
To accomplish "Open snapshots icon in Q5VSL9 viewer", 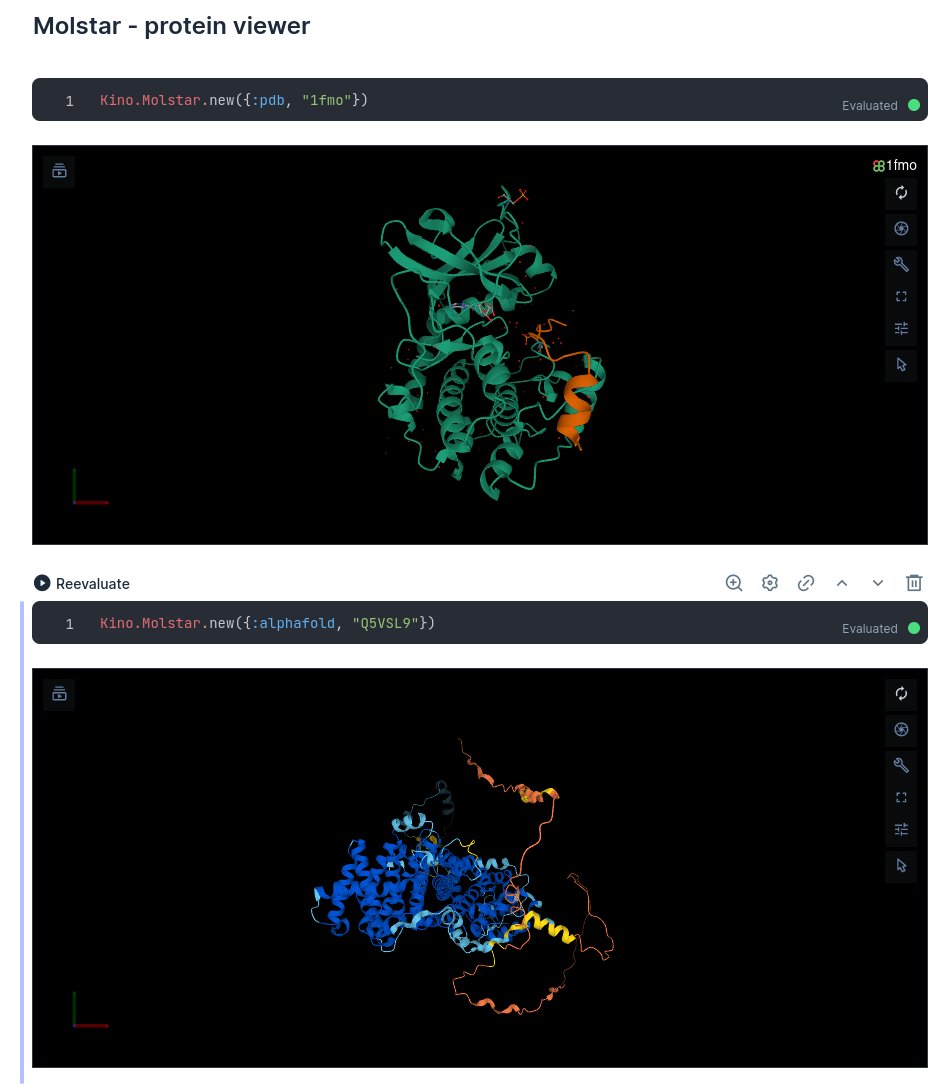I will (59, 694).
